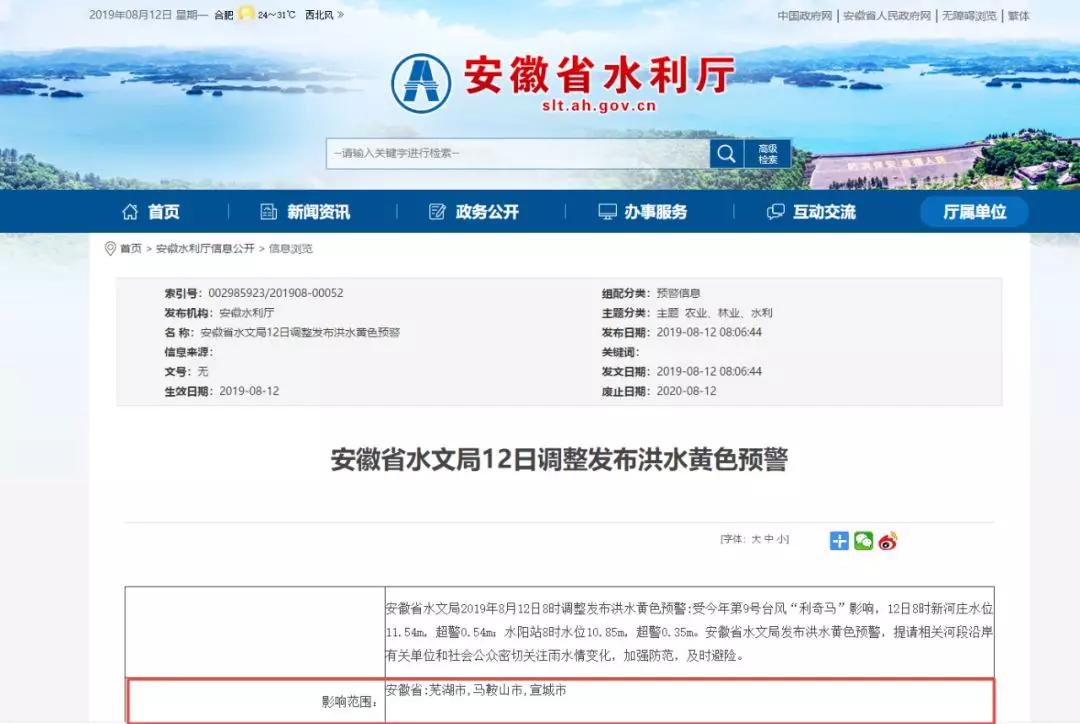1080x724 pixels.
Task: Open the 安徽省人民政府网 top link
Action: click(x=887, y=16)
